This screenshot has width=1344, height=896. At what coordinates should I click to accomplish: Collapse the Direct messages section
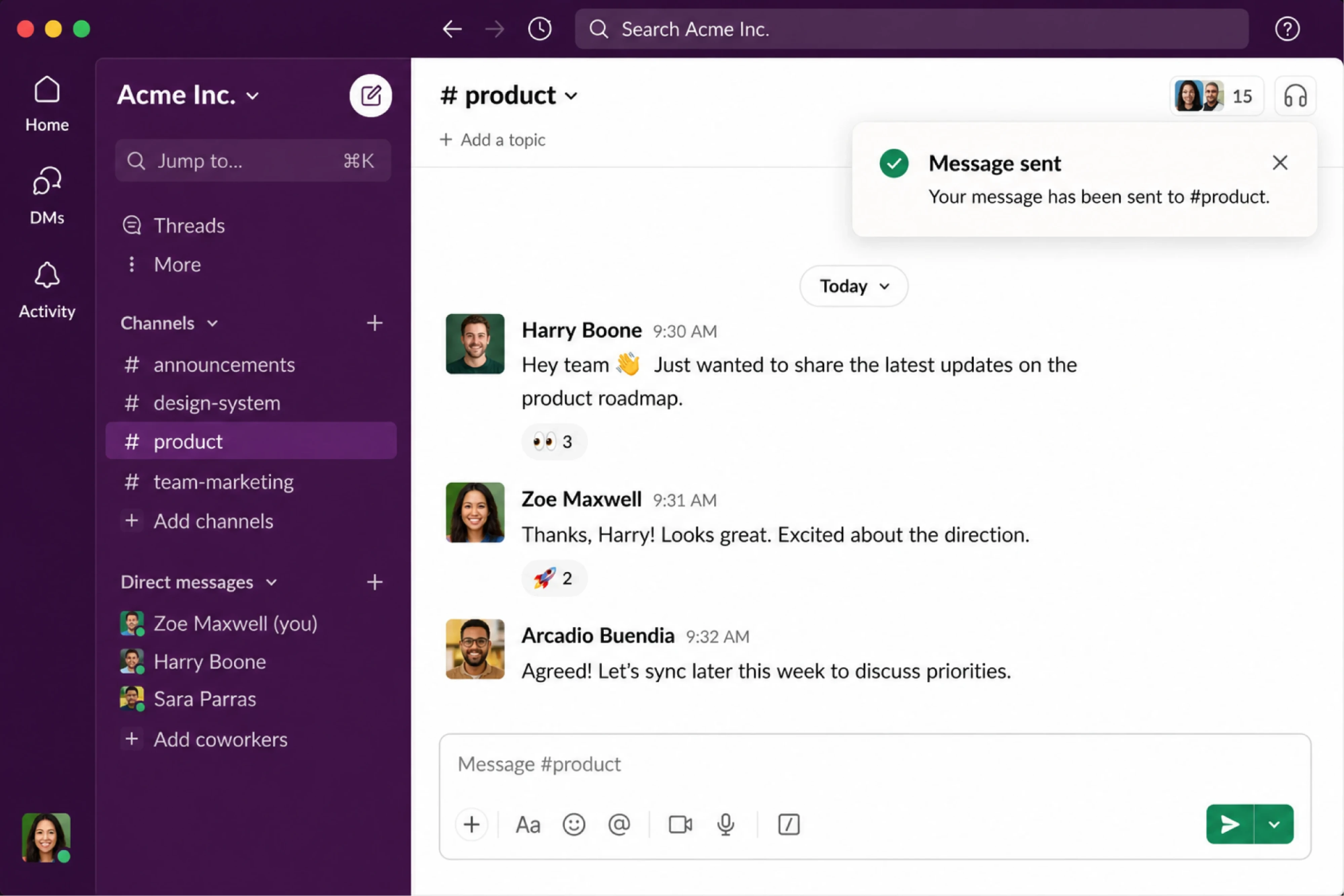click(199, 582)
